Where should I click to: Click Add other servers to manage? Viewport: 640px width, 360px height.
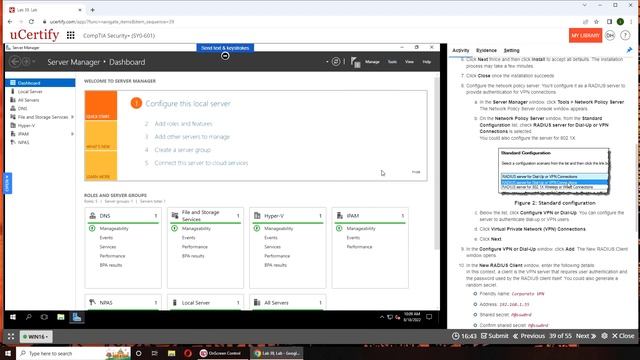192,137
